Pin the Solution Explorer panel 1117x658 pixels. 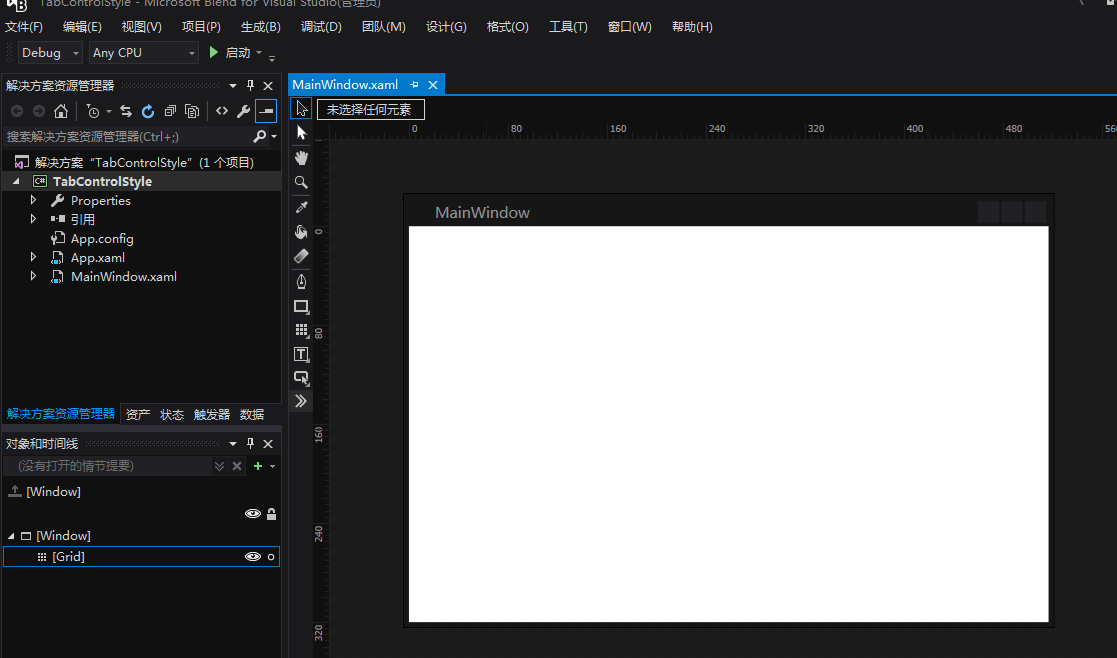click(251, 85)
